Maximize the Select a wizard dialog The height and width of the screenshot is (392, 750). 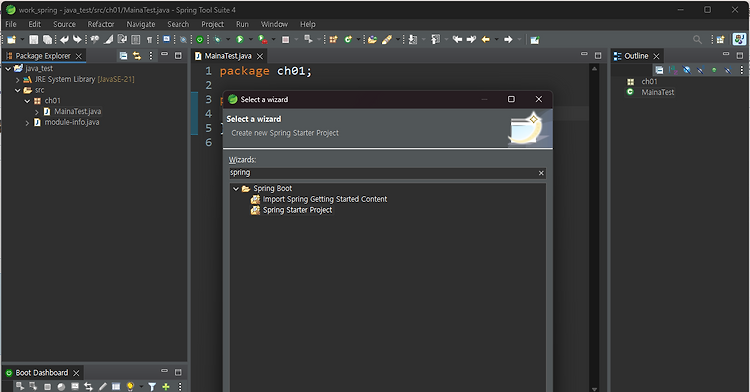tap(511, 99)
